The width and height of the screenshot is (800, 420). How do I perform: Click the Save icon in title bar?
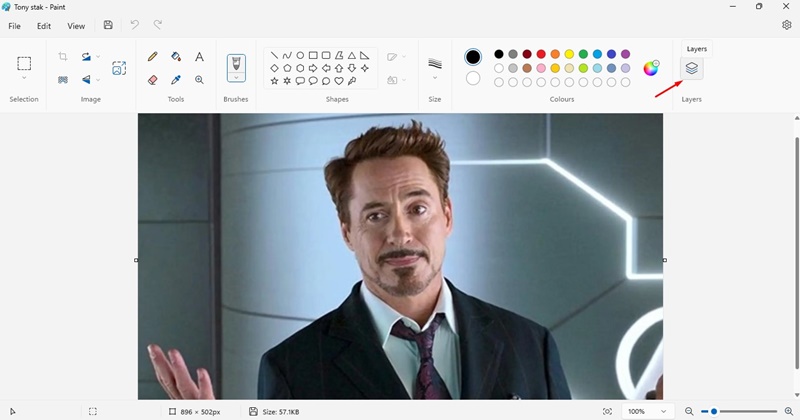(108, 25)
